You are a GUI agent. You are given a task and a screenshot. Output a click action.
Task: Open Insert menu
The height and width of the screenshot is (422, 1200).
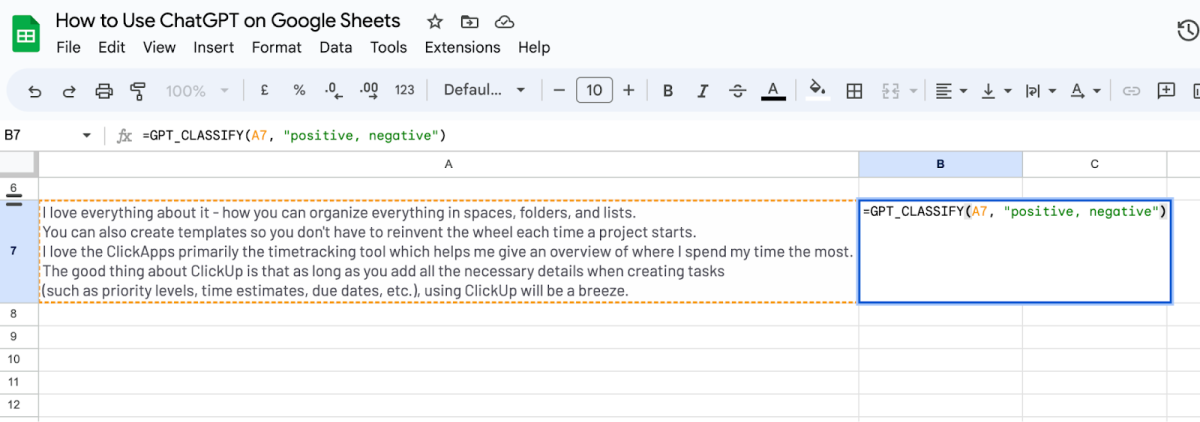[214, 47]
